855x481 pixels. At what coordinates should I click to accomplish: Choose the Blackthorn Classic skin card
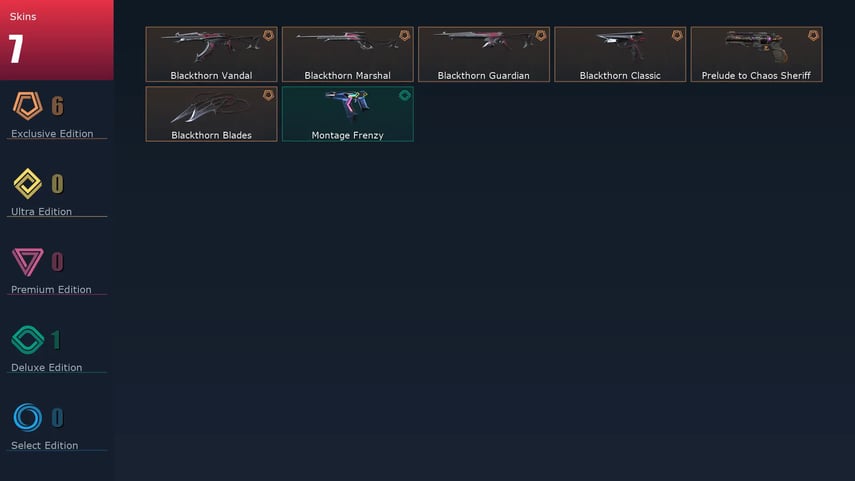[x=620, y=55]
